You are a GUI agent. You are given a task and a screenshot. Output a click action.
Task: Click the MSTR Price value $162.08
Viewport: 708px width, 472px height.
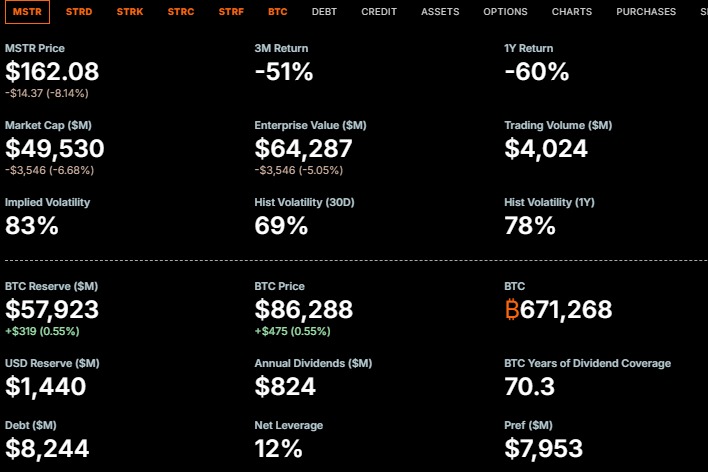(x=52, y=72)
